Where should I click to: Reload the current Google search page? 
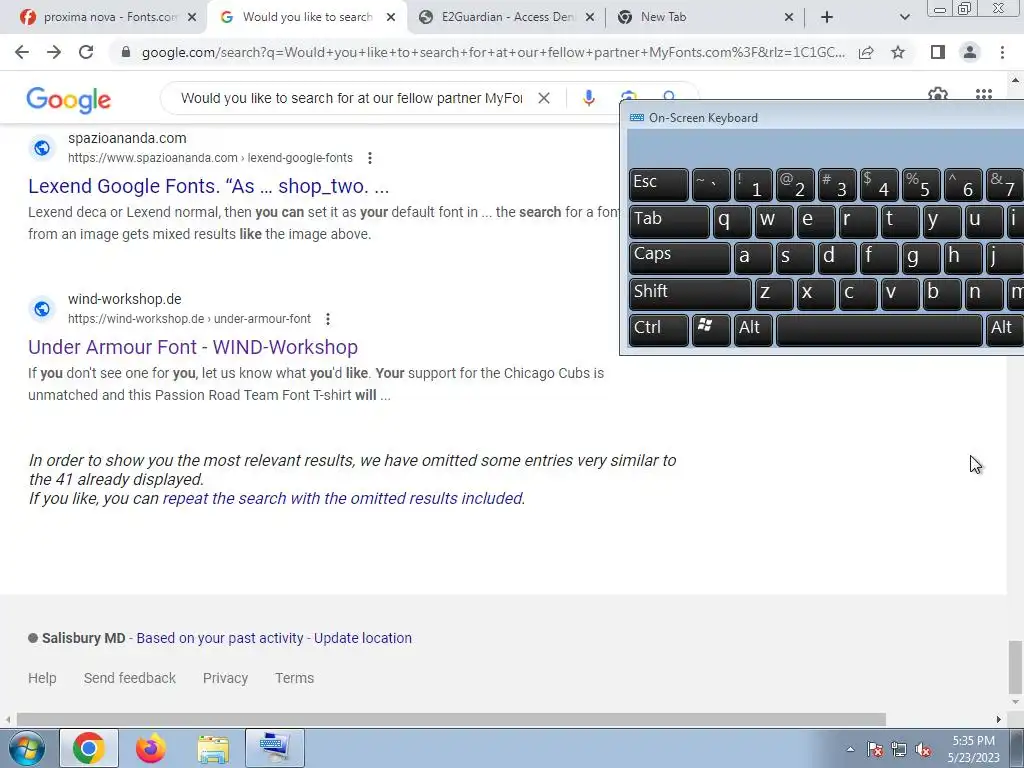(86, 52)
